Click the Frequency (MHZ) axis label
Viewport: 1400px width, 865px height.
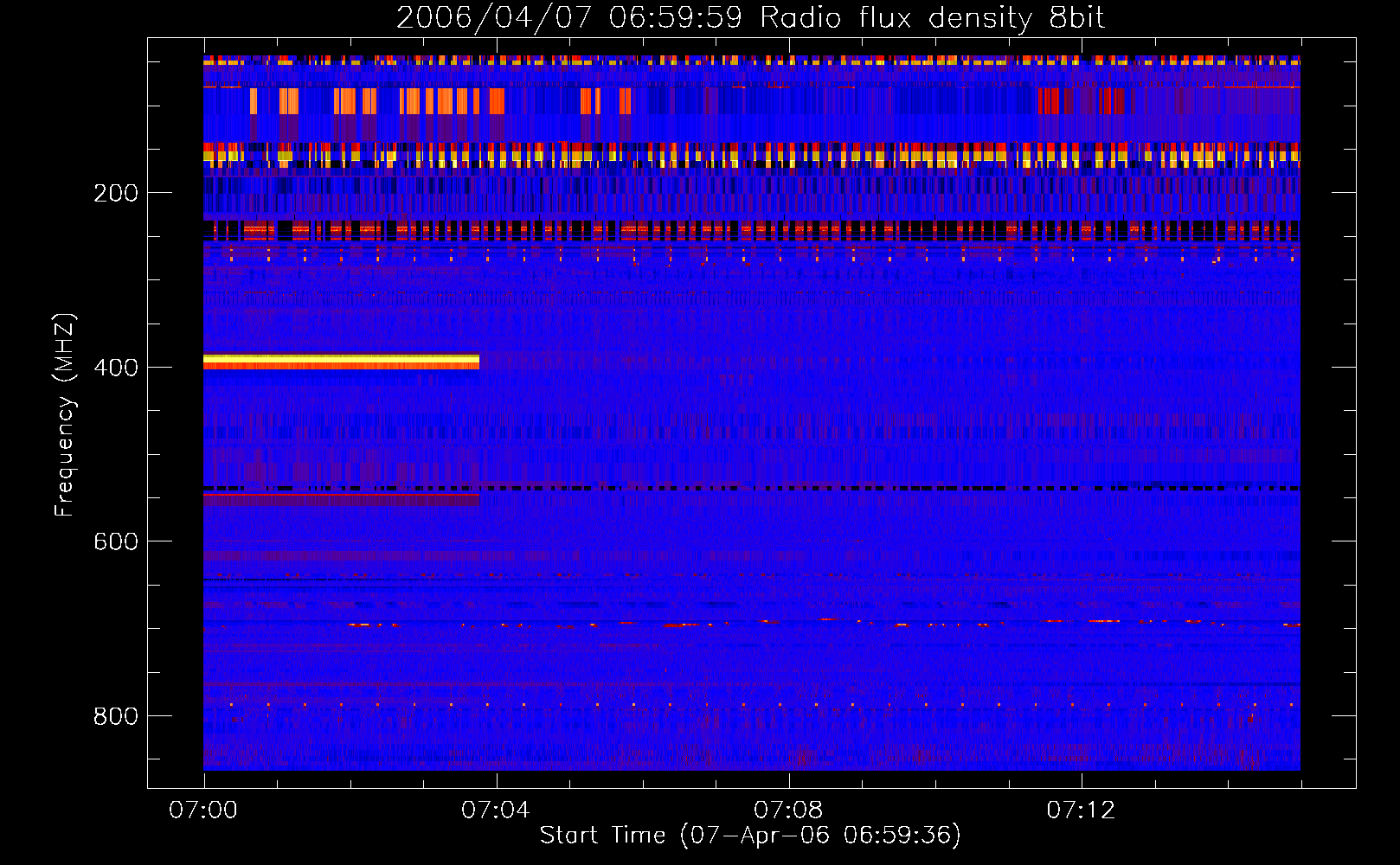[64, 415]
